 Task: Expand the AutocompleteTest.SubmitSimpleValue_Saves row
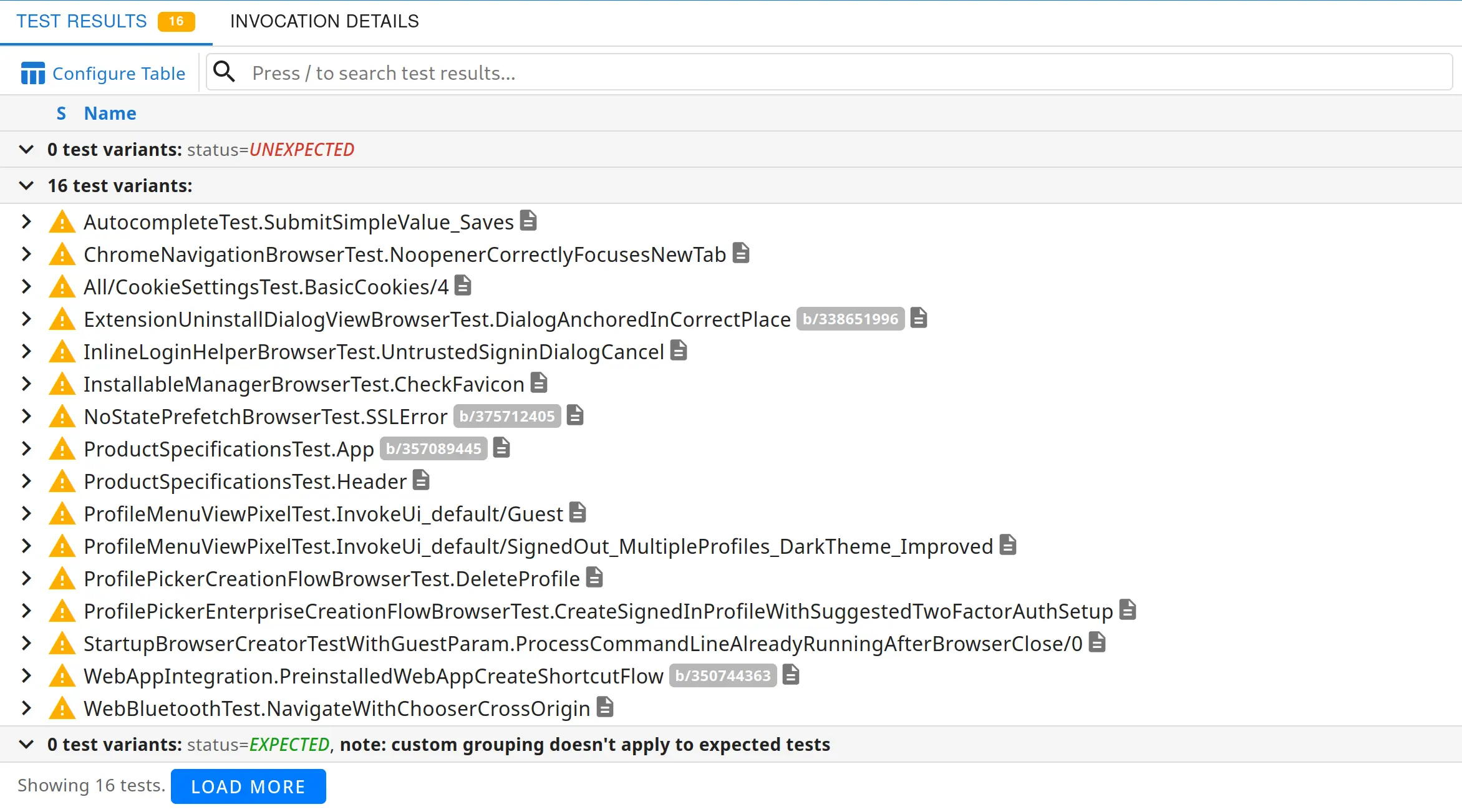click(27, 222)
